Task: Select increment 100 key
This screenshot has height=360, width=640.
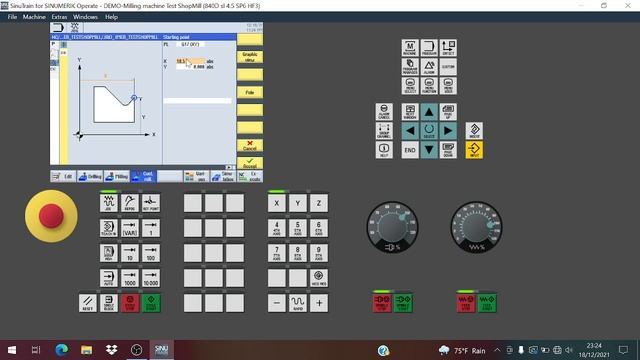Action: pyautogui.click(x=151, y=253)
